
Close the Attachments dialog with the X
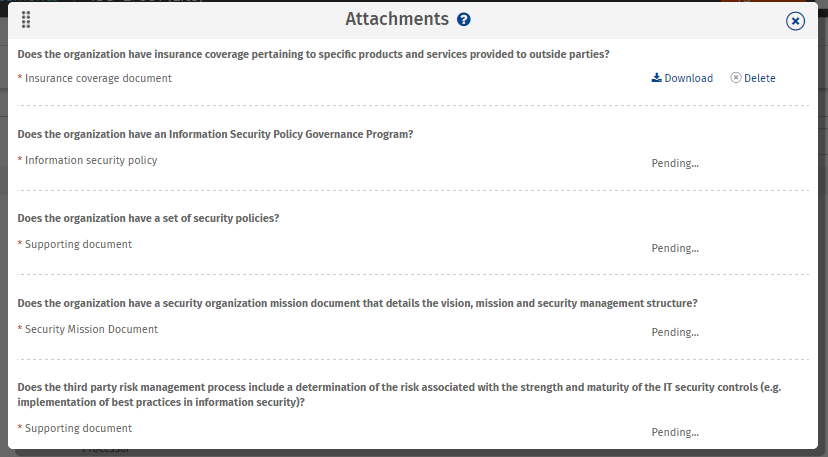click(x=796, y=21)
